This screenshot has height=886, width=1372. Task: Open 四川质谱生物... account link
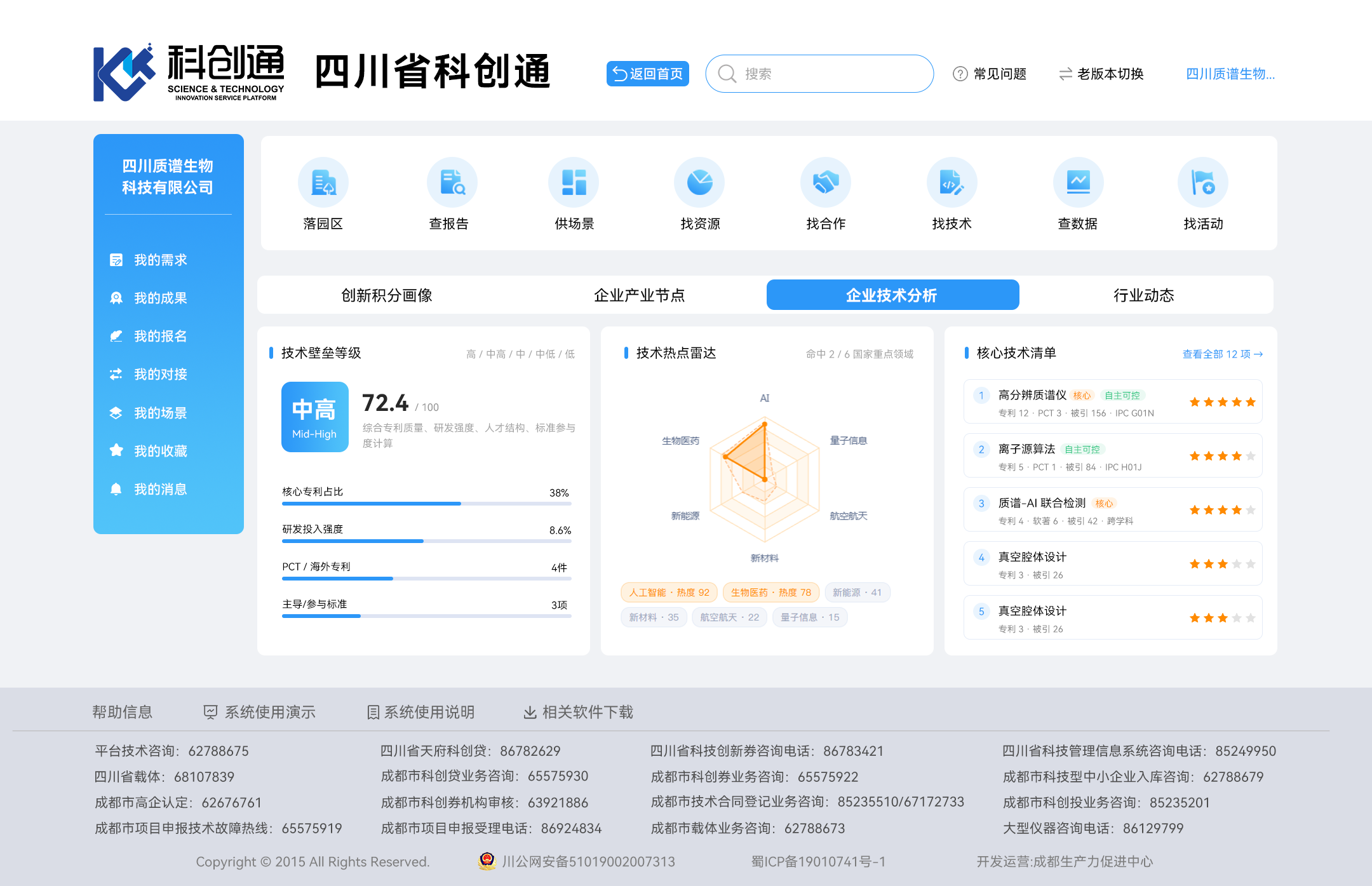click(1230, 74)
